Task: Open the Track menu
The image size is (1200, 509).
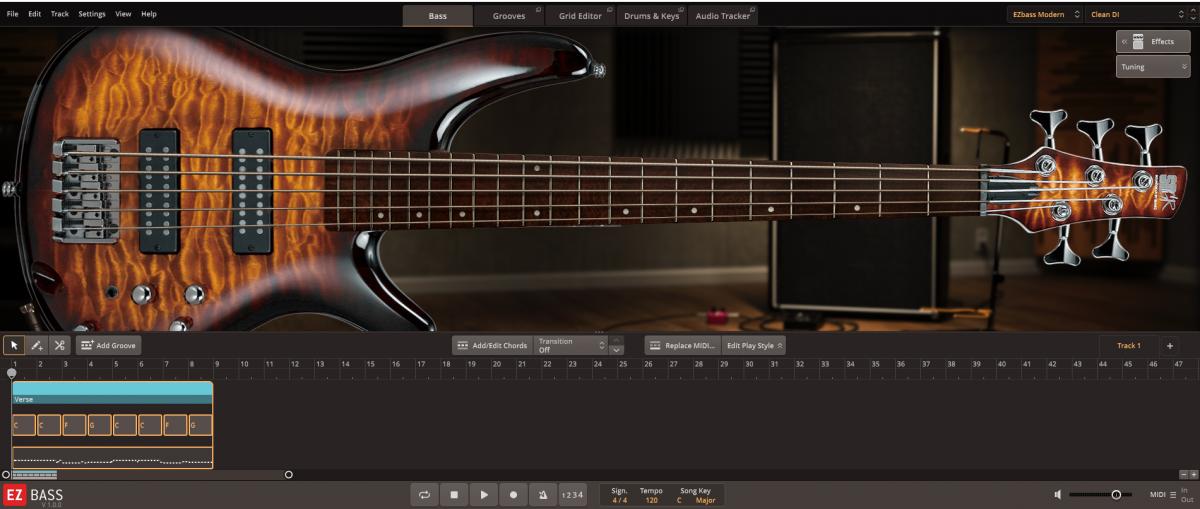Action: 60,14
